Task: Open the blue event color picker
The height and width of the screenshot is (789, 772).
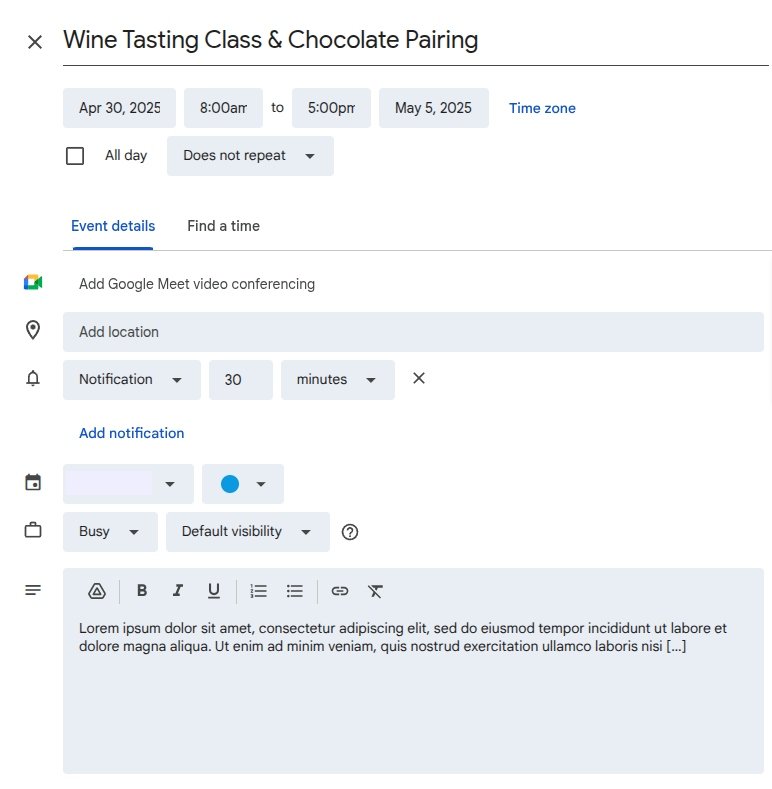Action: coord(243,484)
